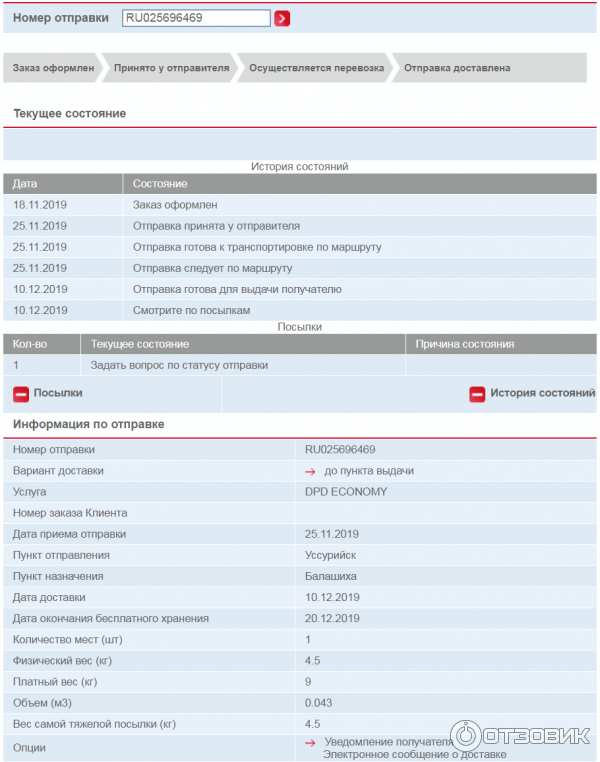The image size is (600, 762).
Task: Click the "Состояние" column header
Action: click(x=160, y=184)
